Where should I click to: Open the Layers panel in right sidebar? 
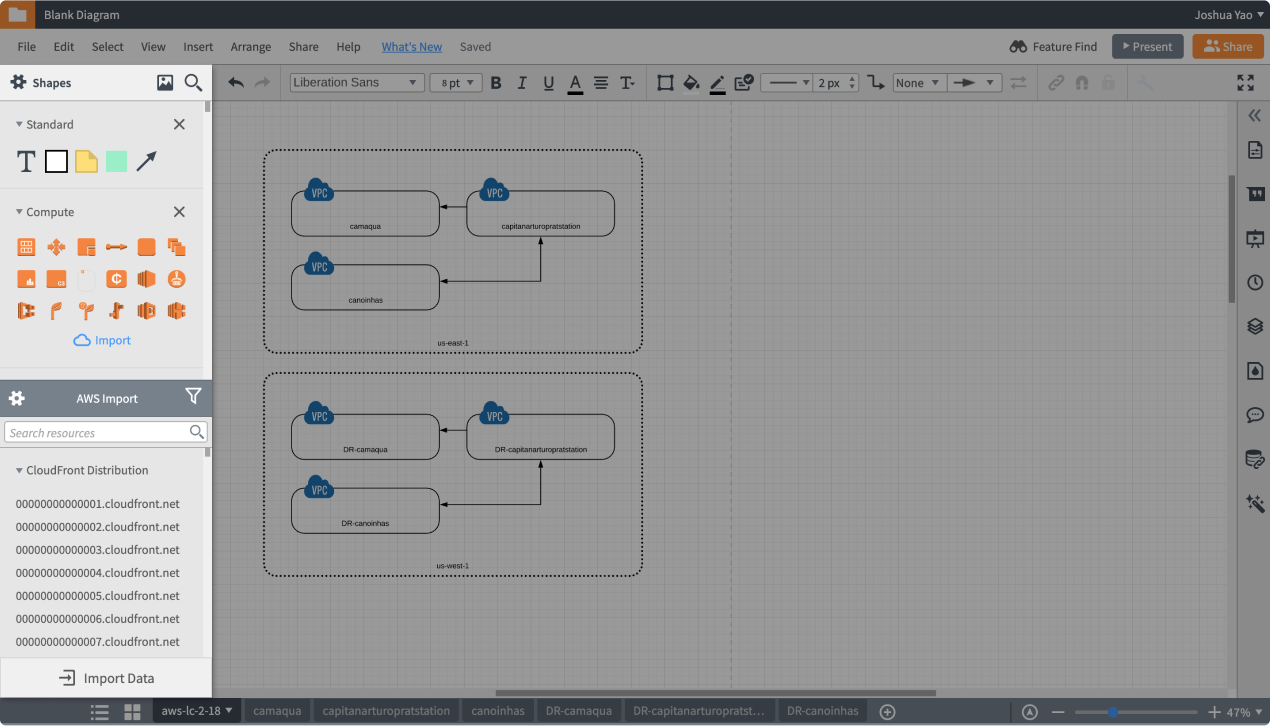point(1255,327)
